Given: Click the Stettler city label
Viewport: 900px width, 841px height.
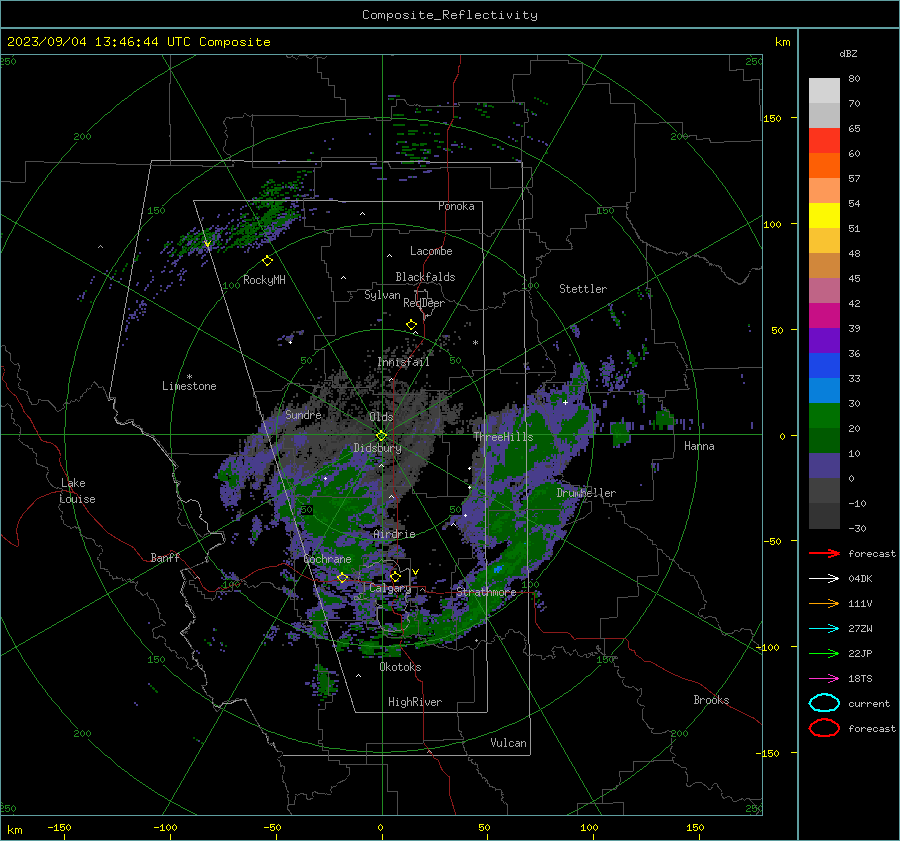Looking at the screenshot, I should (x=583, y=289).
